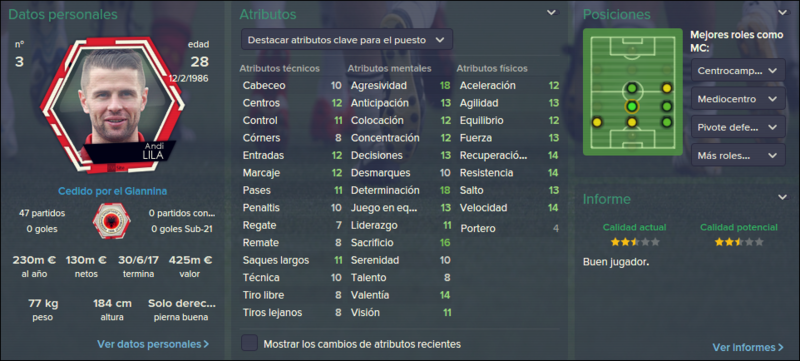Click the Albania national team badge
This screenshot has height=361, width=800.
(x=111, y=221)
